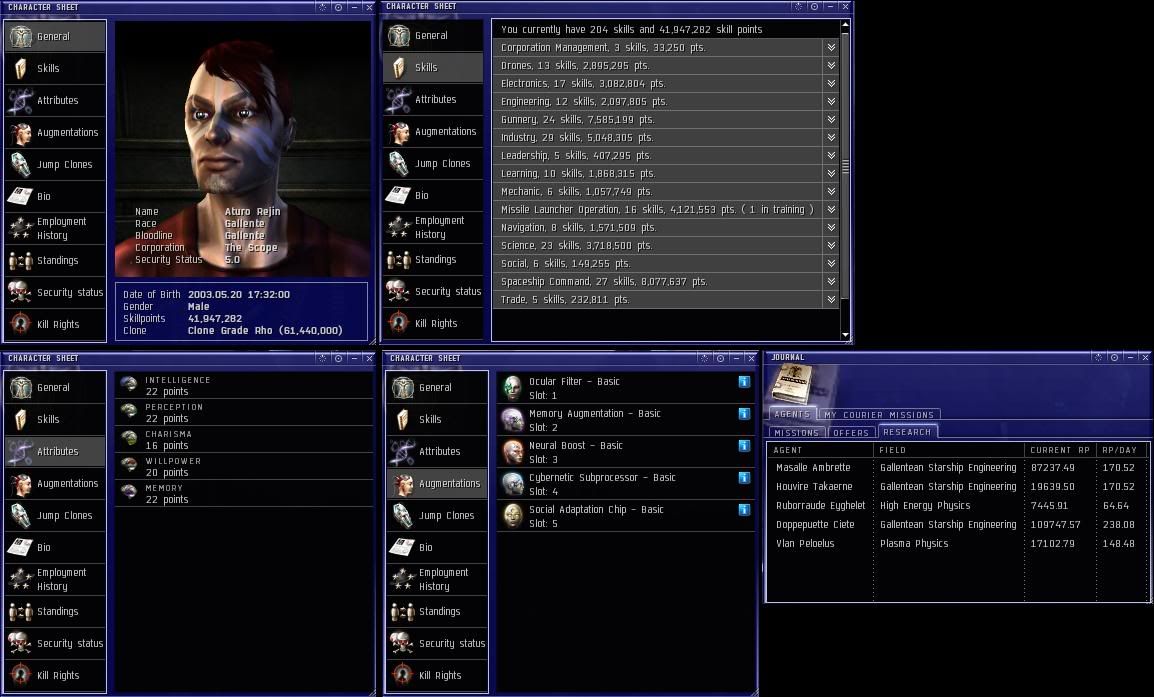Expand the Gunnery skill group
Image resolution: width=1154 pixels, height=697 pixels.
[x=831, y=119]
